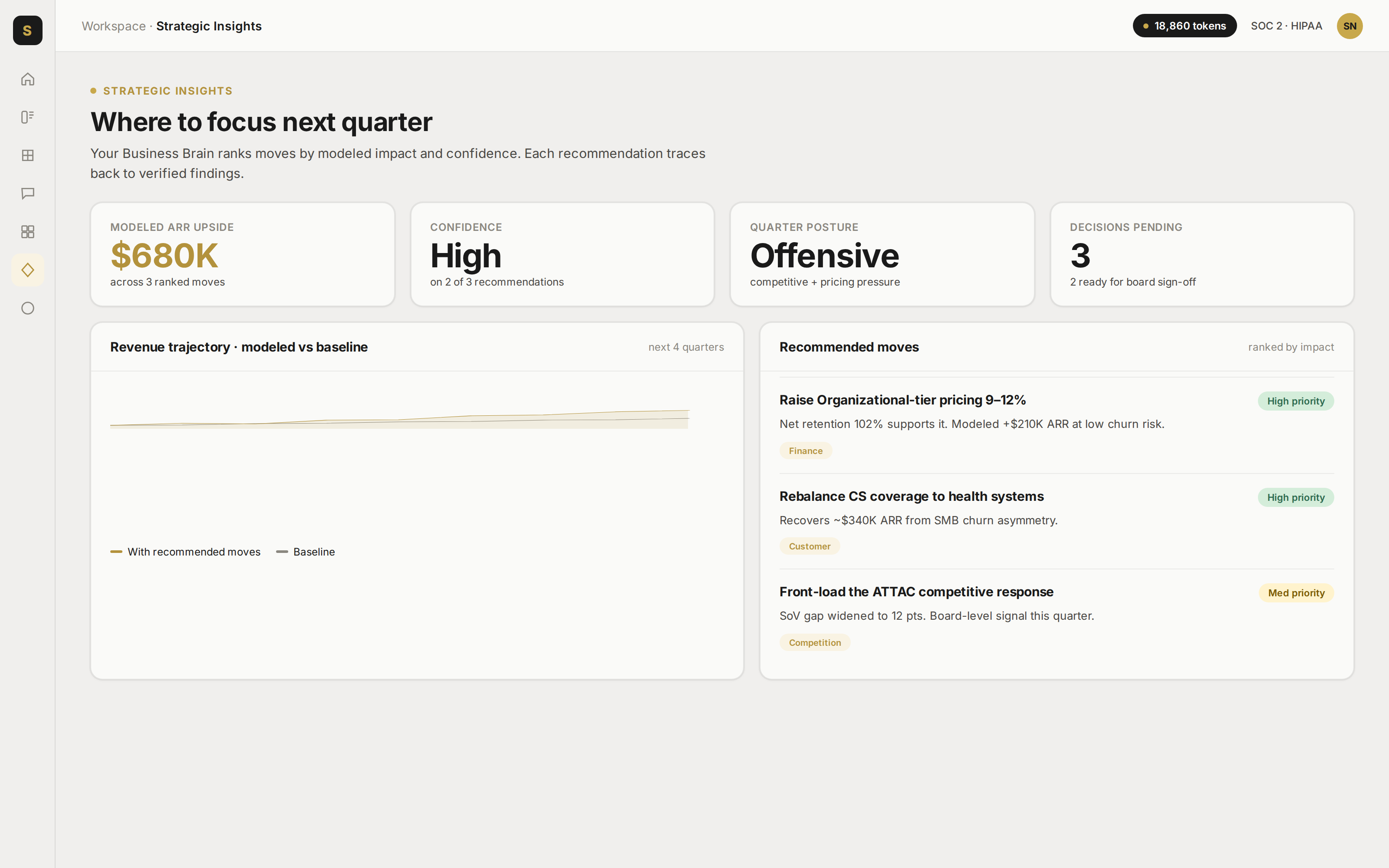The image size is (1389, 868).
Task: Click 'Where to focus next quarter' heading
Action: tap(261, 122)
